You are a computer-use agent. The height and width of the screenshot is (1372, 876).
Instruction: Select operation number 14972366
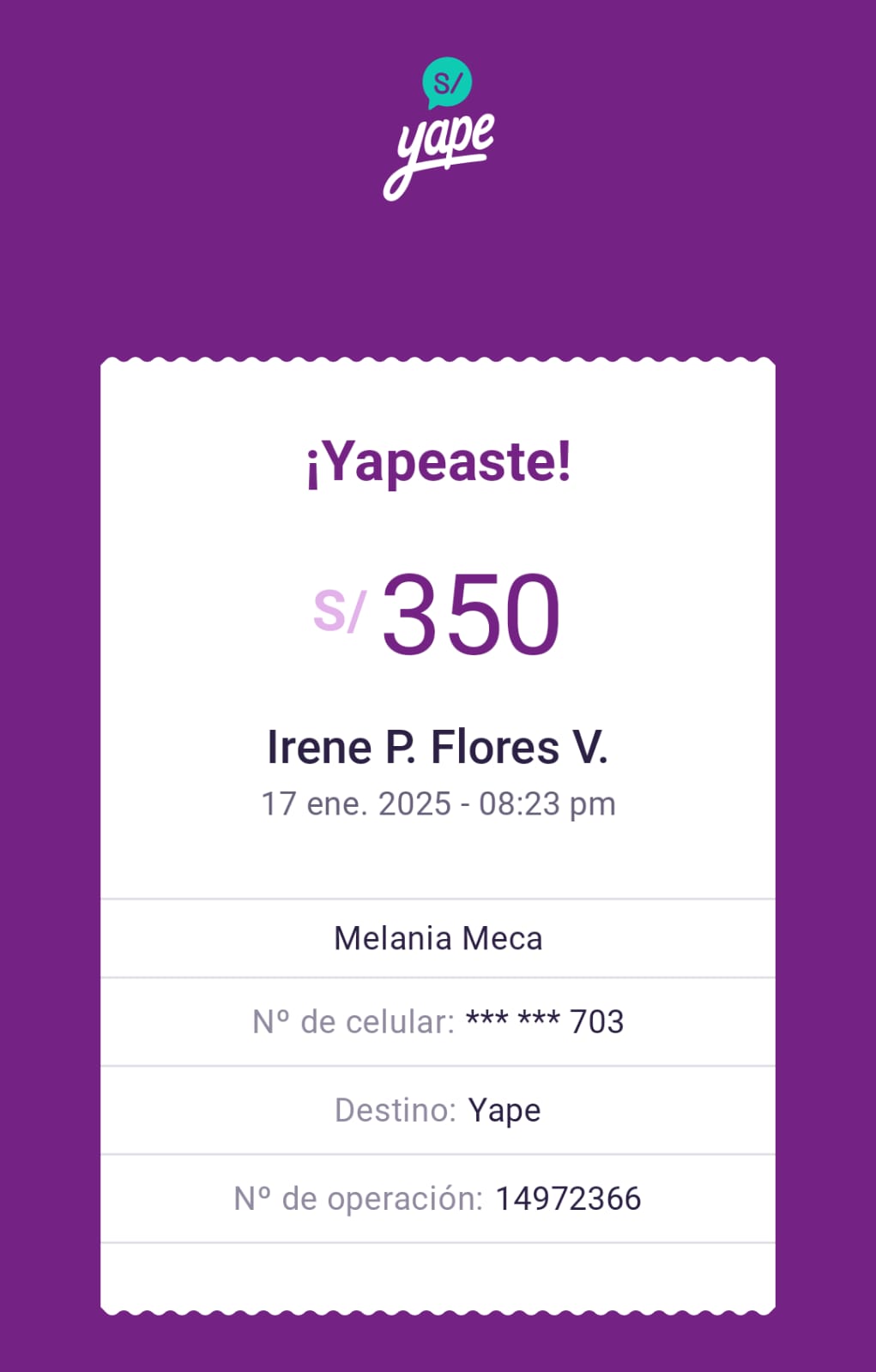(x=568, y=1199)
